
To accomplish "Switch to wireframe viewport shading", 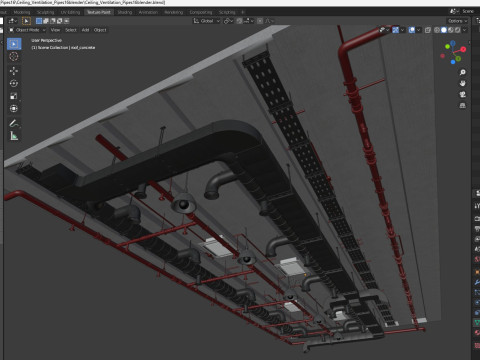I will tap(437, 30).
